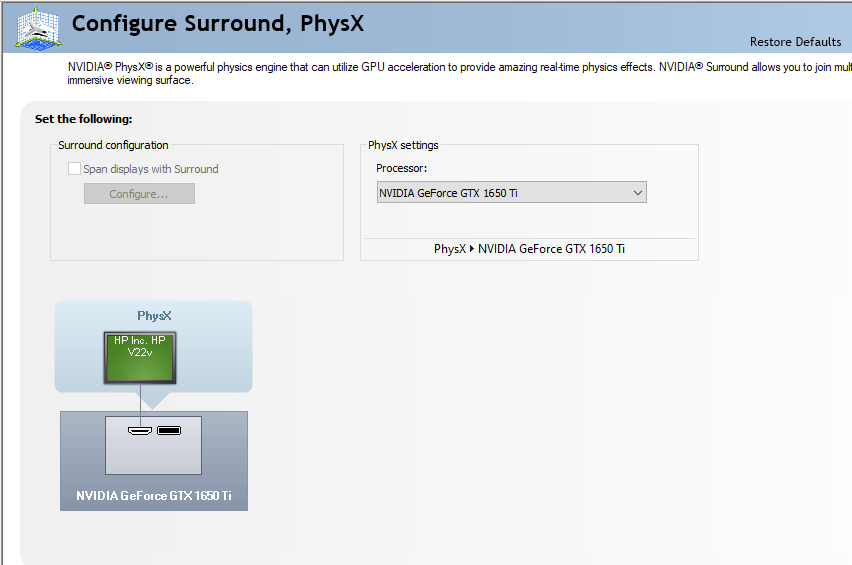The width and height of the screenshot is (852, 565).
Task: Click the PhysX settings group title
Action: tap(403, 145)
